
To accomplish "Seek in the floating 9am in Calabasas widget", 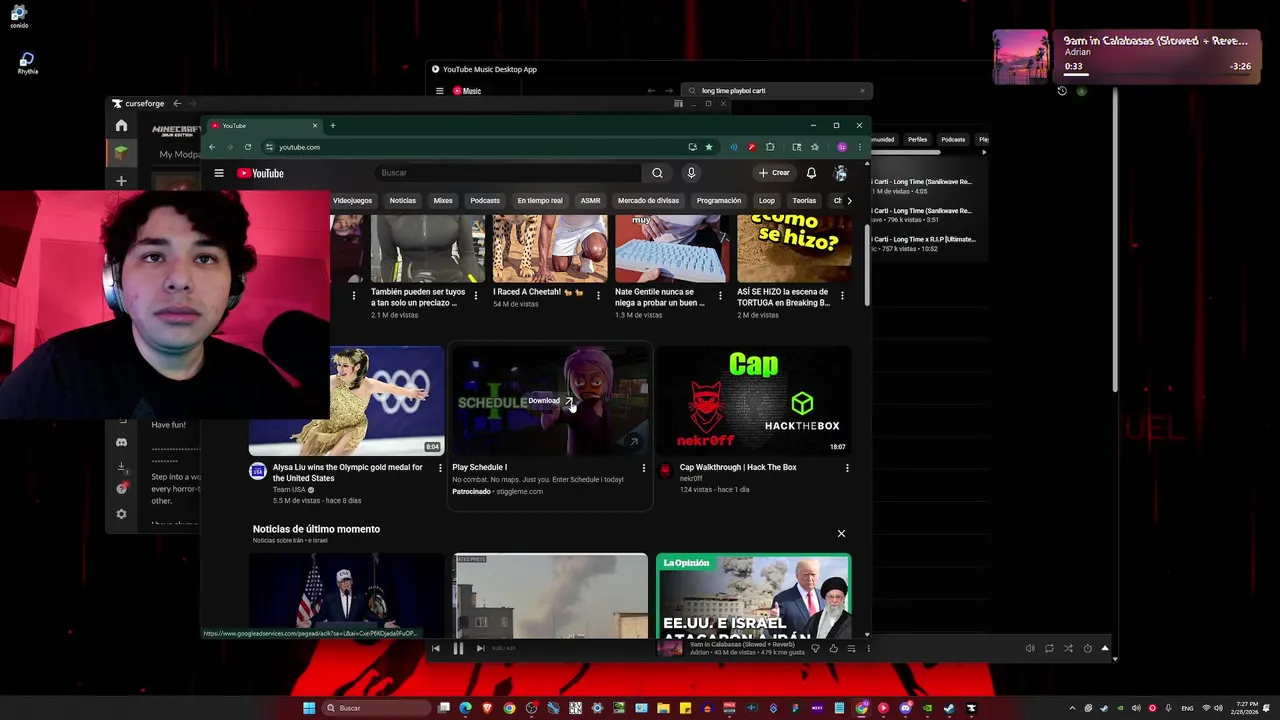I will pyautogui.click(x=1157, y=76).
